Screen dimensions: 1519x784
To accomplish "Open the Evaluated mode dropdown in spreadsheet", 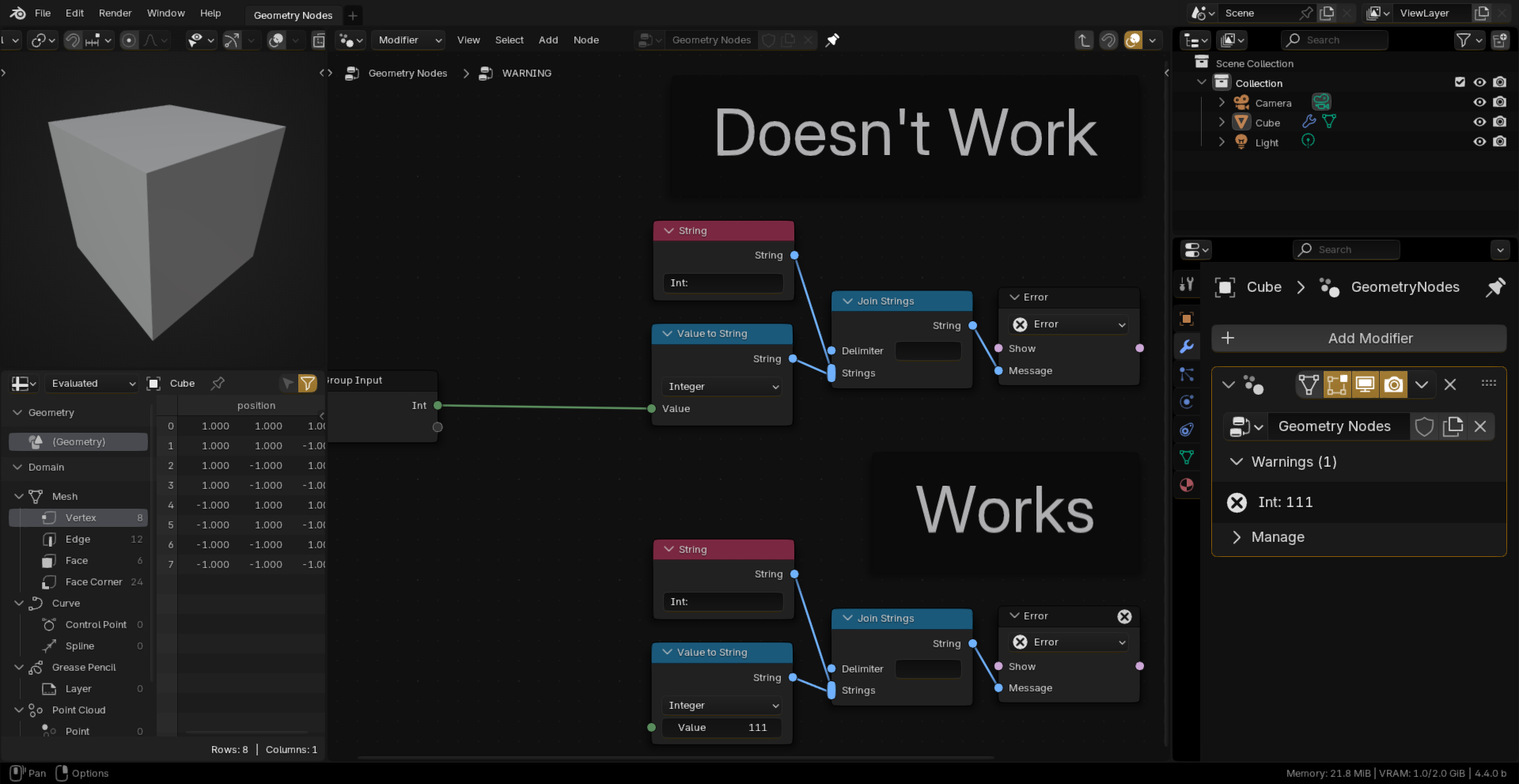I will point(92,384).
